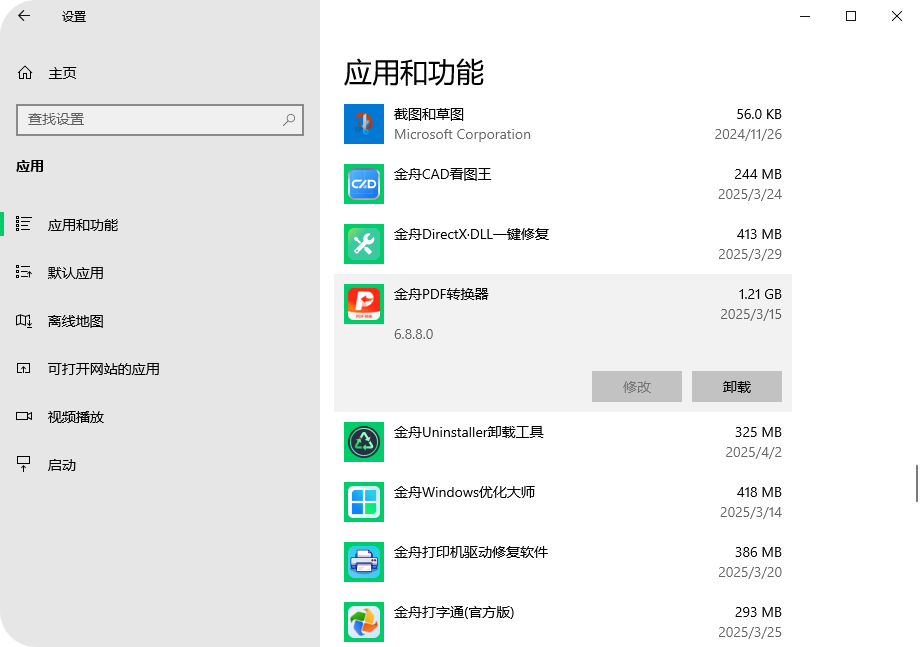Click the 视频播放 camera icon

pyautogui.click(x=23, y=416)
